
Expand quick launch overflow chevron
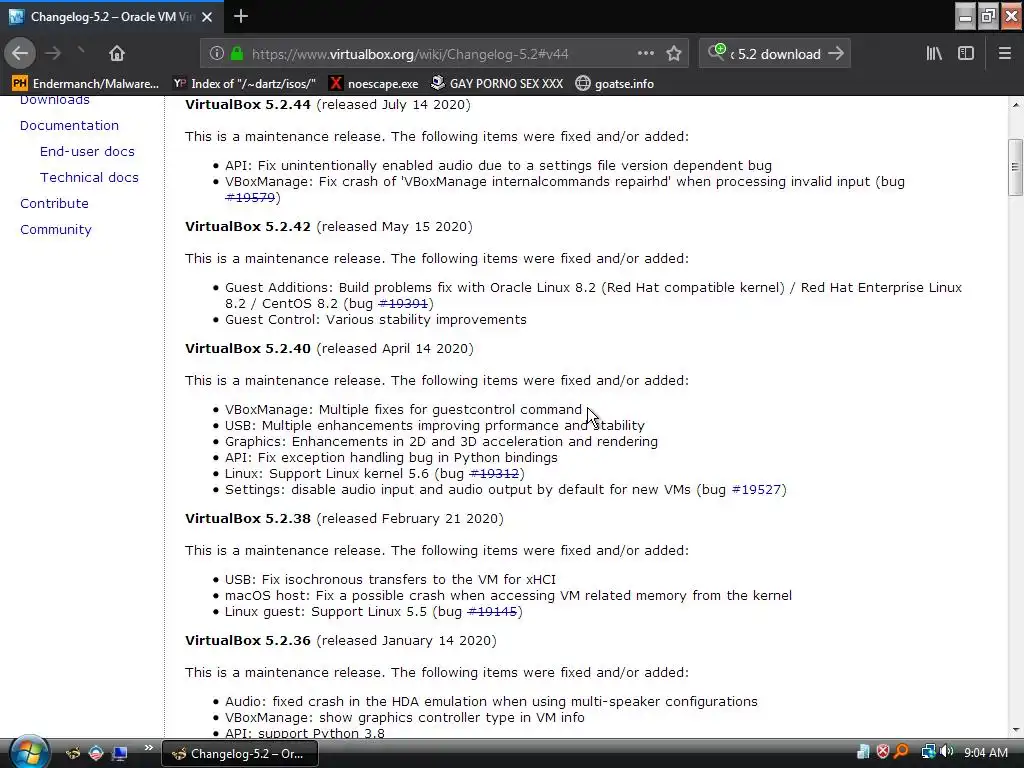[x=148, y=748]
